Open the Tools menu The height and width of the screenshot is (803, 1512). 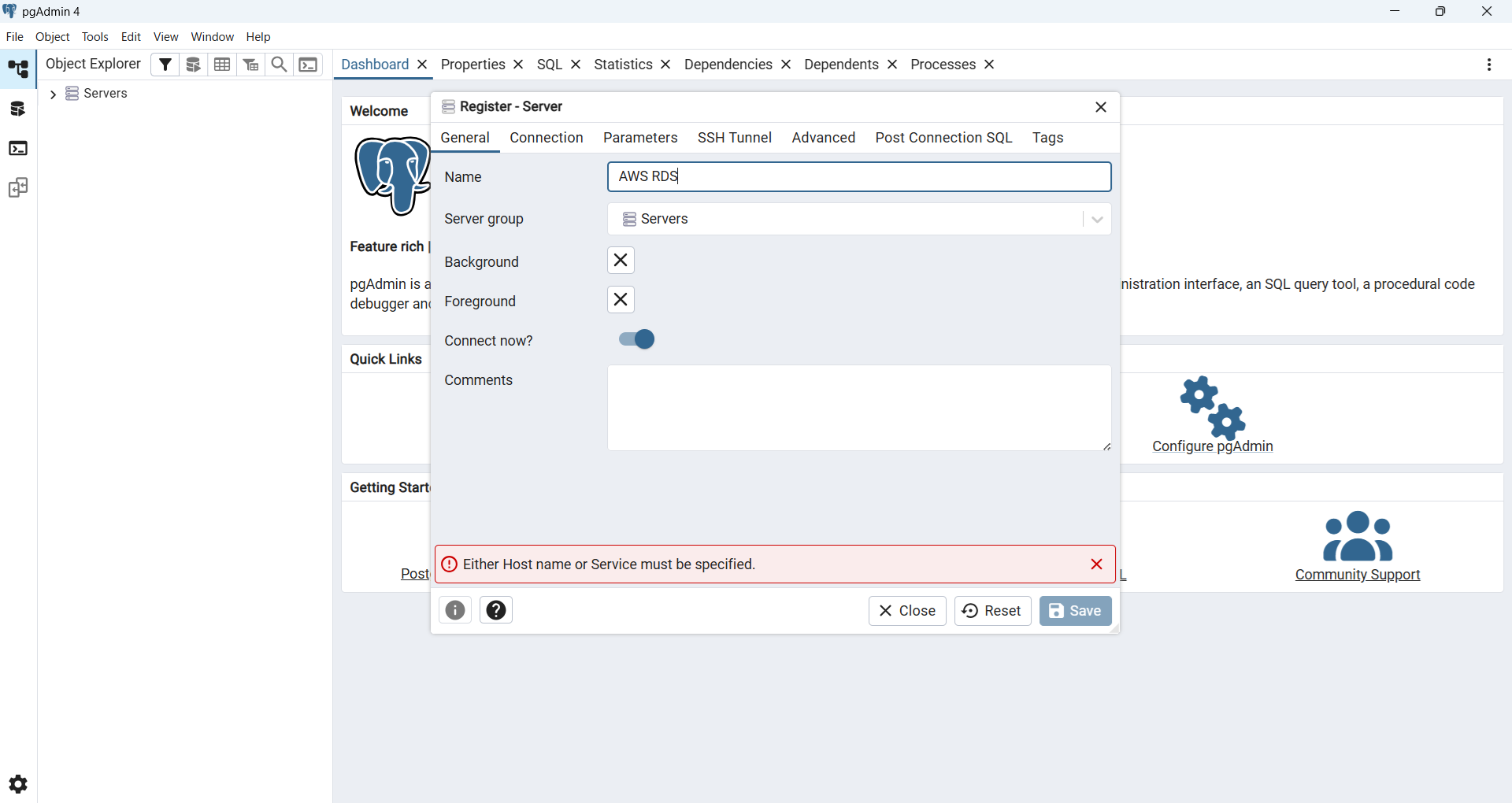click(94, 37)
